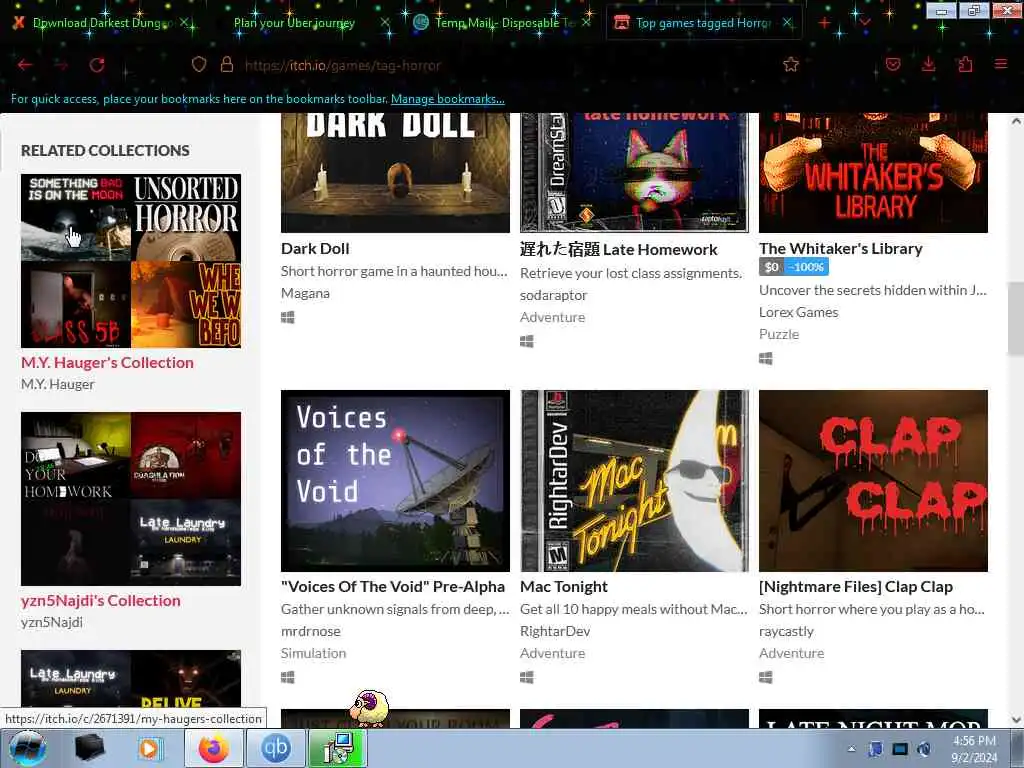Viewport: 1024px width, 768px height.
Task: Click The Whitaker's Library title
Action: pyautogui.click(x=840, y=249)
